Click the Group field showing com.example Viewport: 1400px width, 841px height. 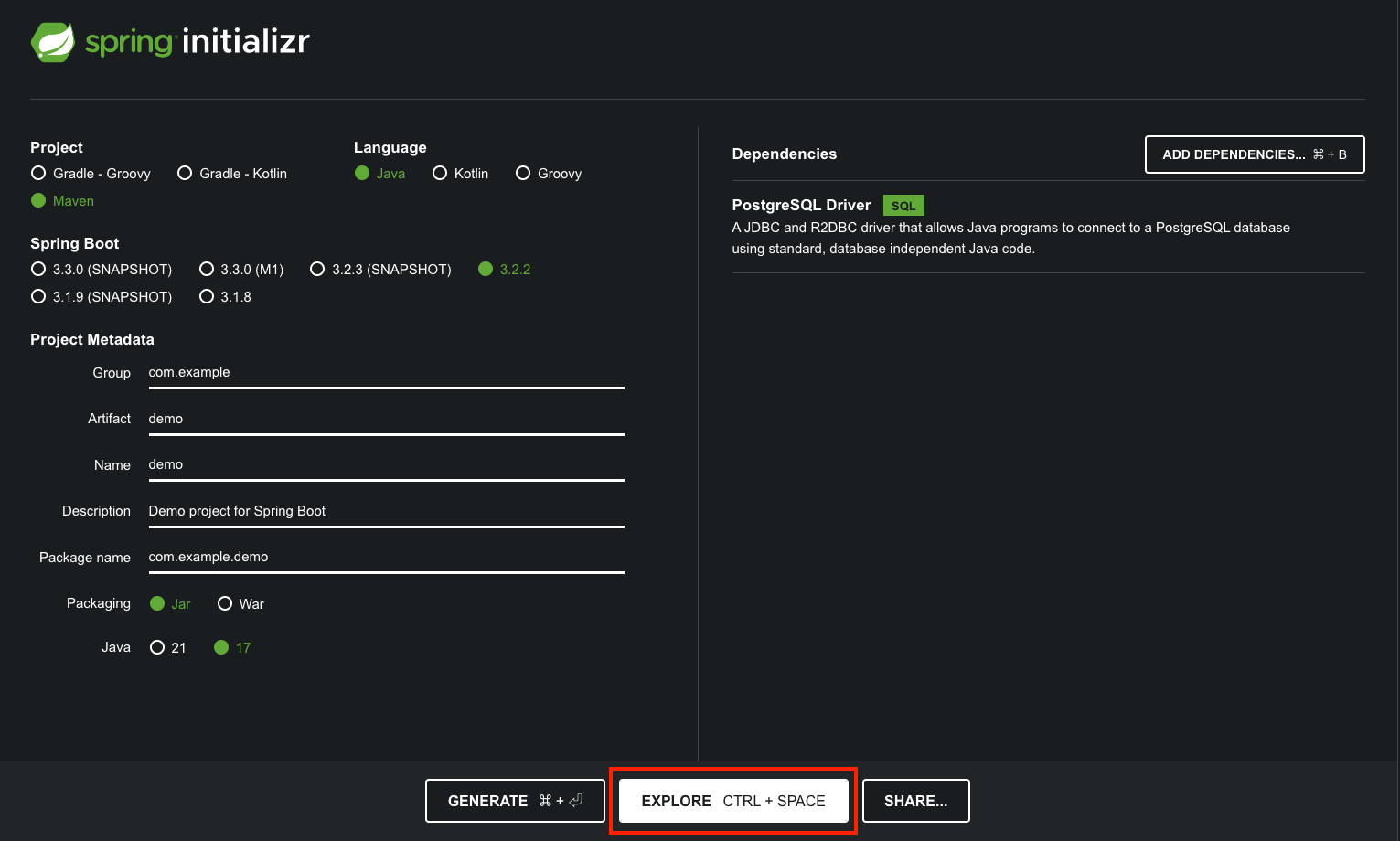point(384,372)
